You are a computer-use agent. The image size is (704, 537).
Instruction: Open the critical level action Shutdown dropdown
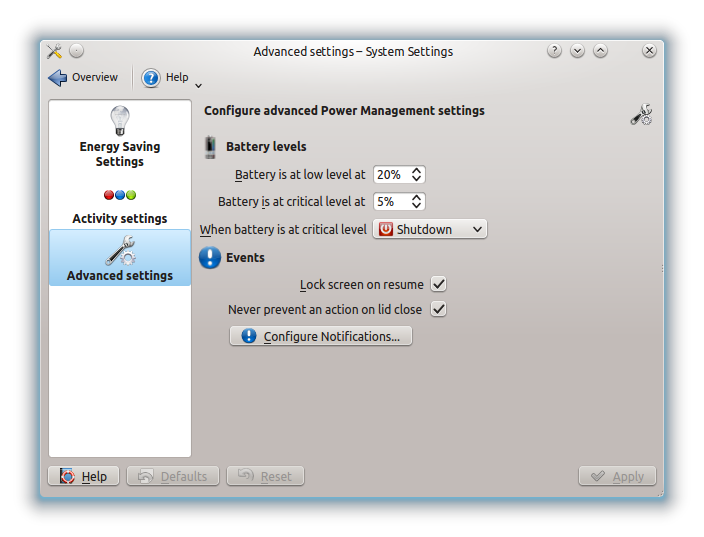[430, 229]
